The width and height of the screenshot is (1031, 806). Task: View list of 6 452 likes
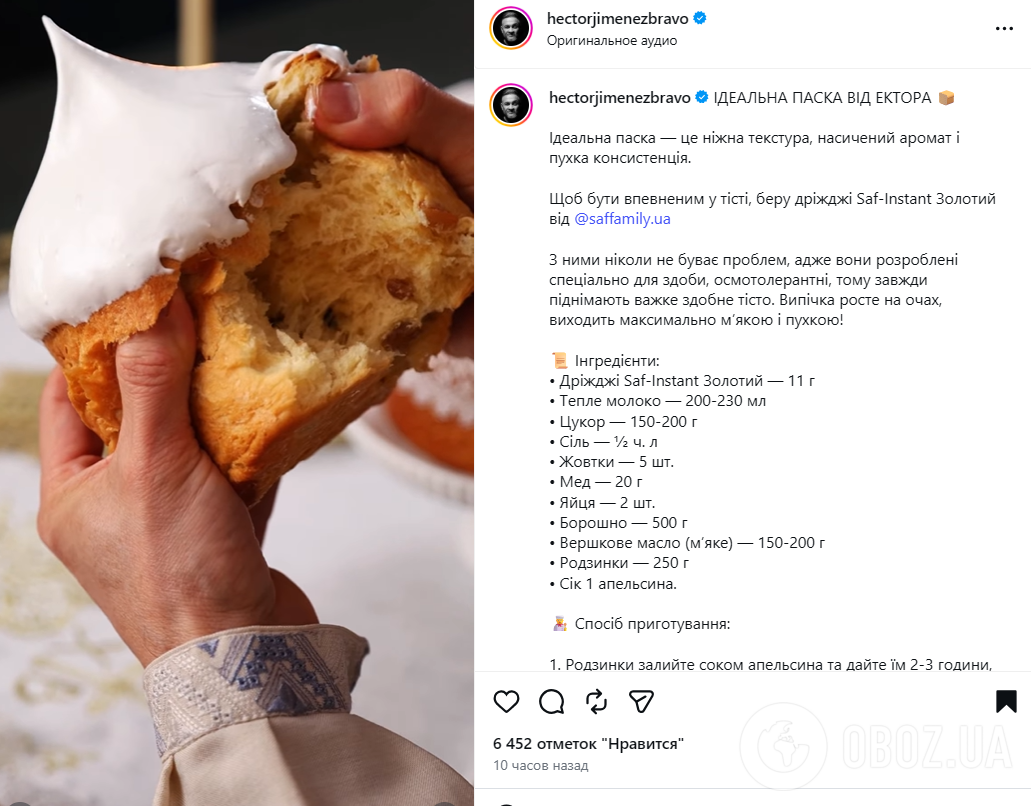[x=588, y=744]
